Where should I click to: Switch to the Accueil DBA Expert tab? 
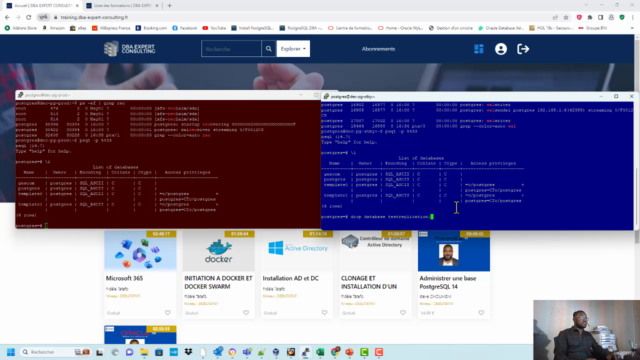[42, 6]
